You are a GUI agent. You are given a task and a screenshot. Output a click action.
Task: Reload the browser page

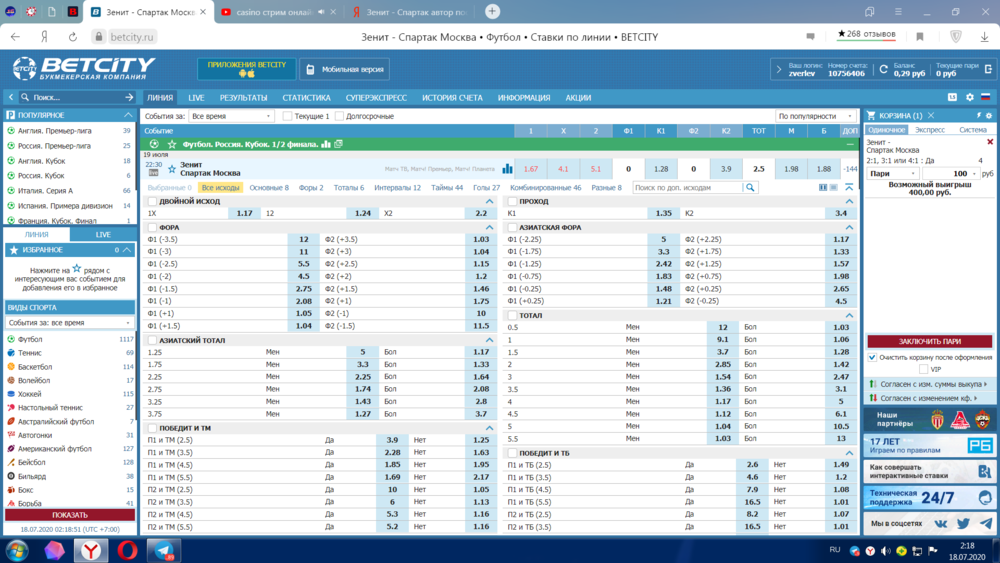click(x=72, y=37)
